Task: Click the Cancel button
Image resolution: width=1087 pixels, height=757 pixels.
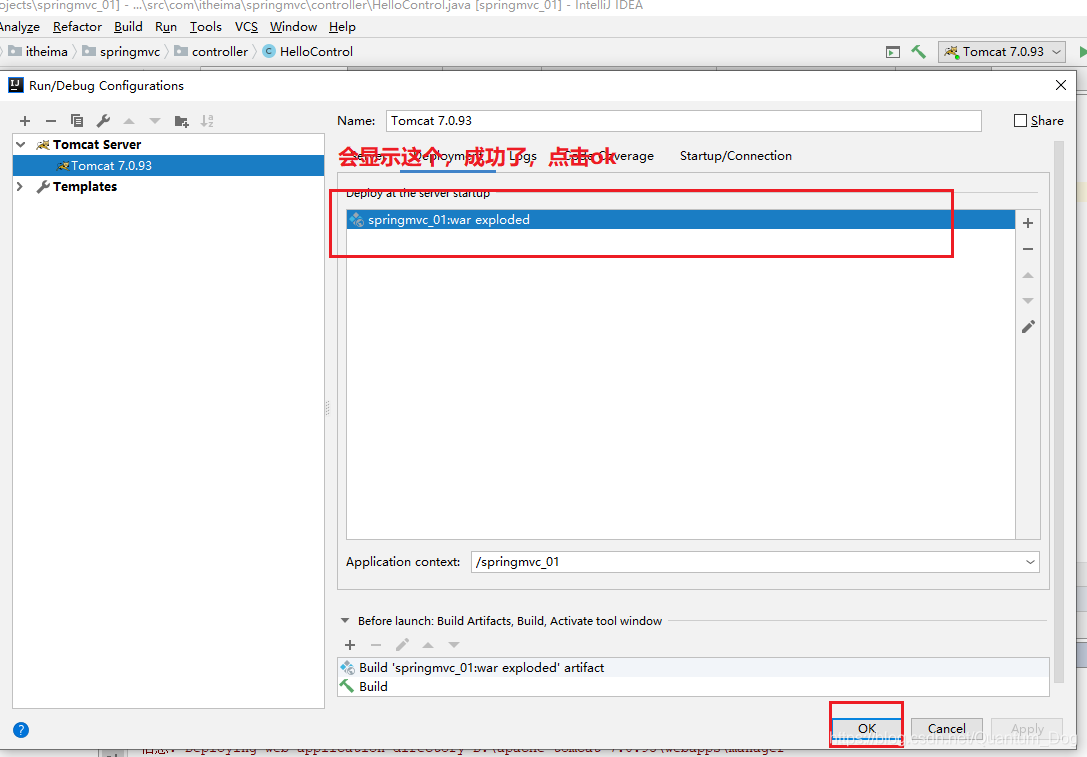Action: coord(946,729)
